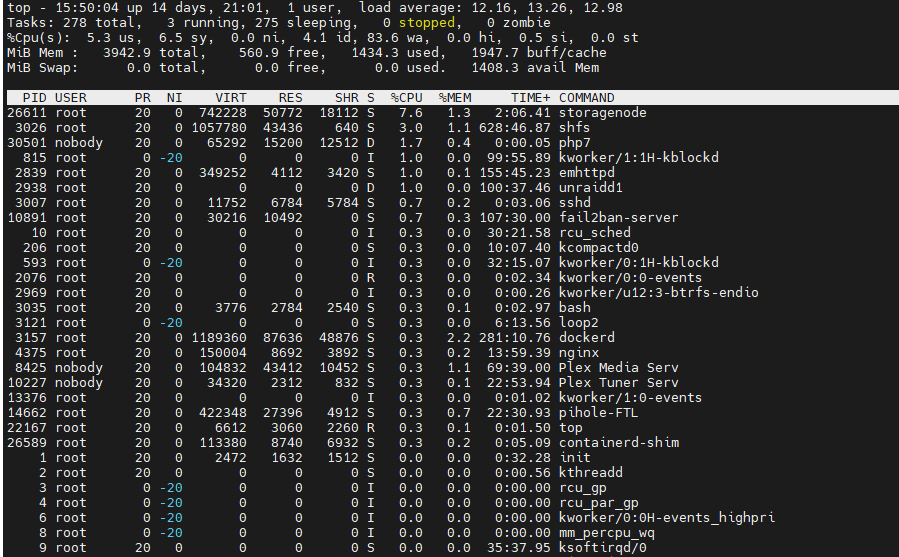Click the Plex Tuner Serv command

point(619,383)
